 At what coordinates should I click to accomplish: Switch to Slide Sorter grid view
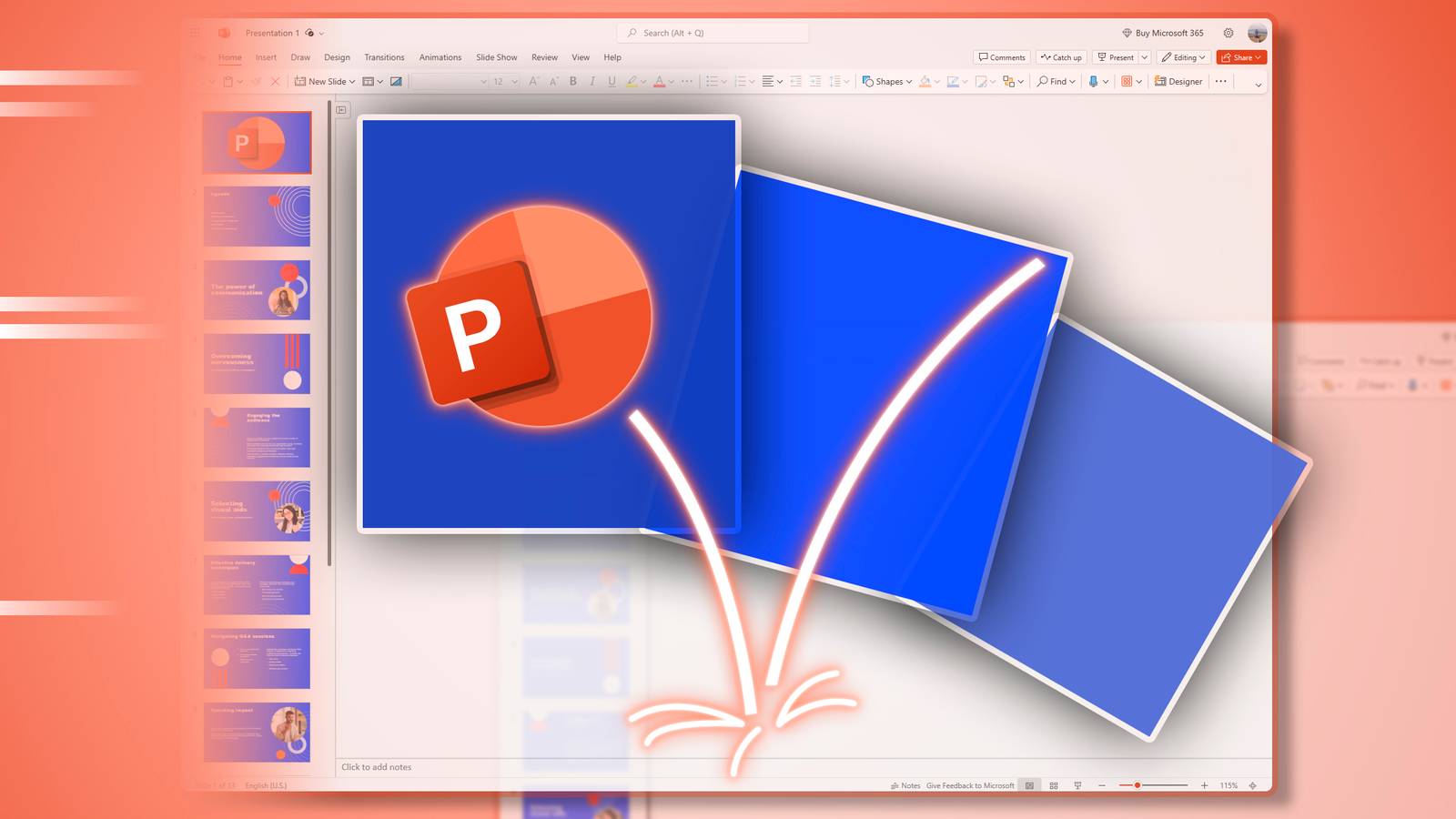(1054, 785)
